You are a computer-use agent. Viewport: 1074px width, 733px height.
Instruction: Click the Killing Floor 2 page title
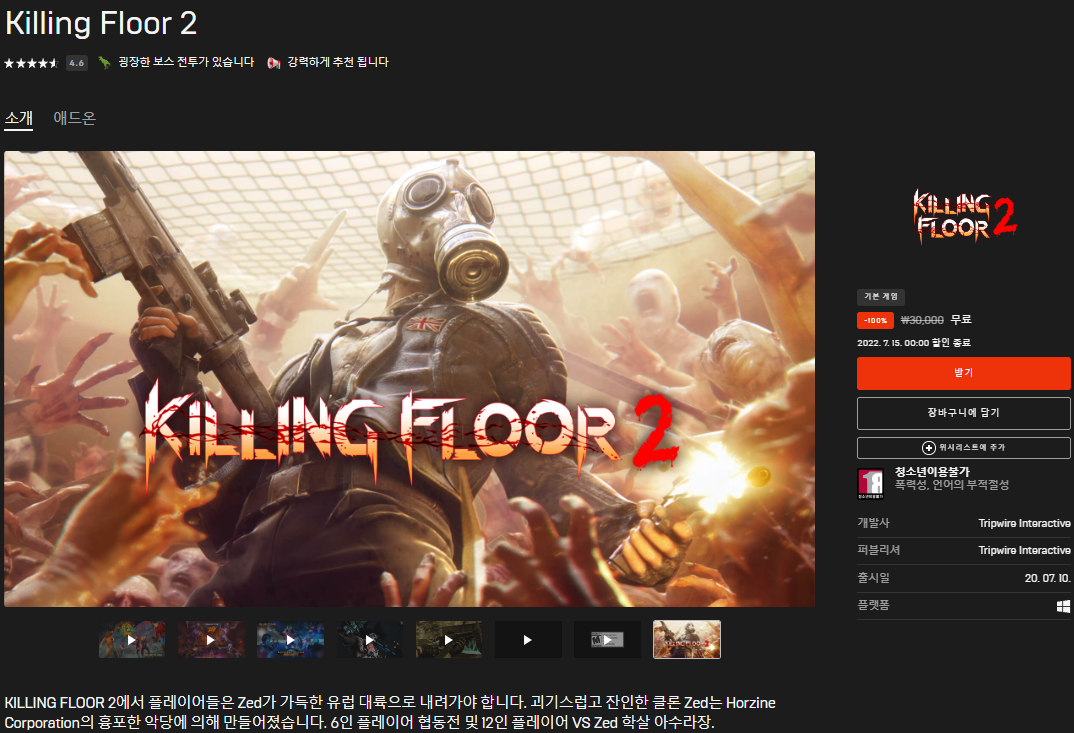coord(101,23)
